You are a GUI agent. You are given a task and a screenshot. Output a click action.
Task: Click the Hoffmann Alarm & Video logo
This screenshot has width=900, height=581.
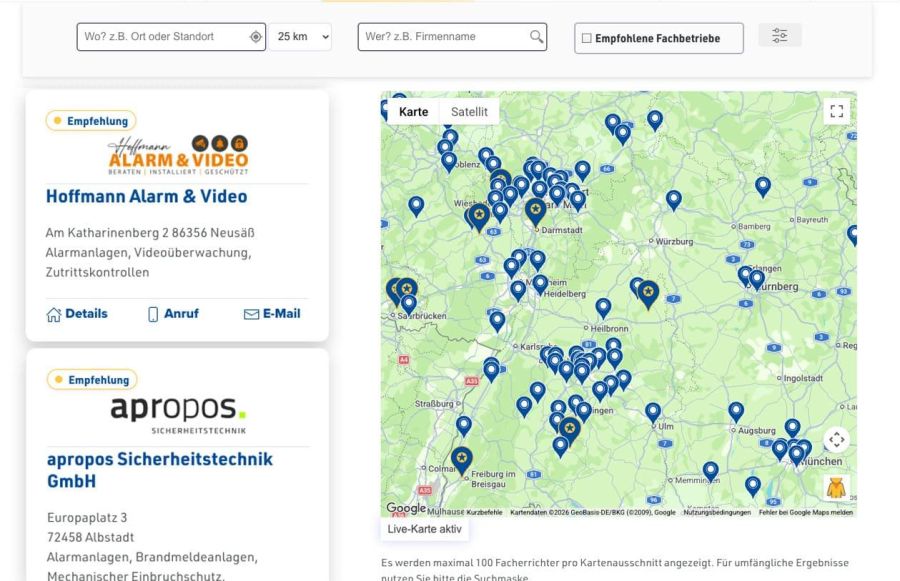pyautogui.click(x=179, y=155)
